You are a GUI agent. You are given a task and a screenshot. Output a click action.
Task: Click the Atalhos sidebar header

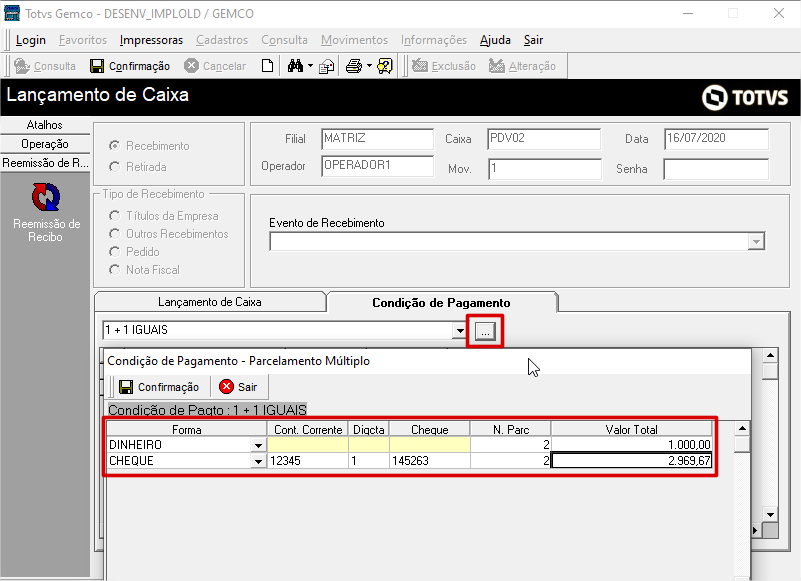[x=45, y=125]
